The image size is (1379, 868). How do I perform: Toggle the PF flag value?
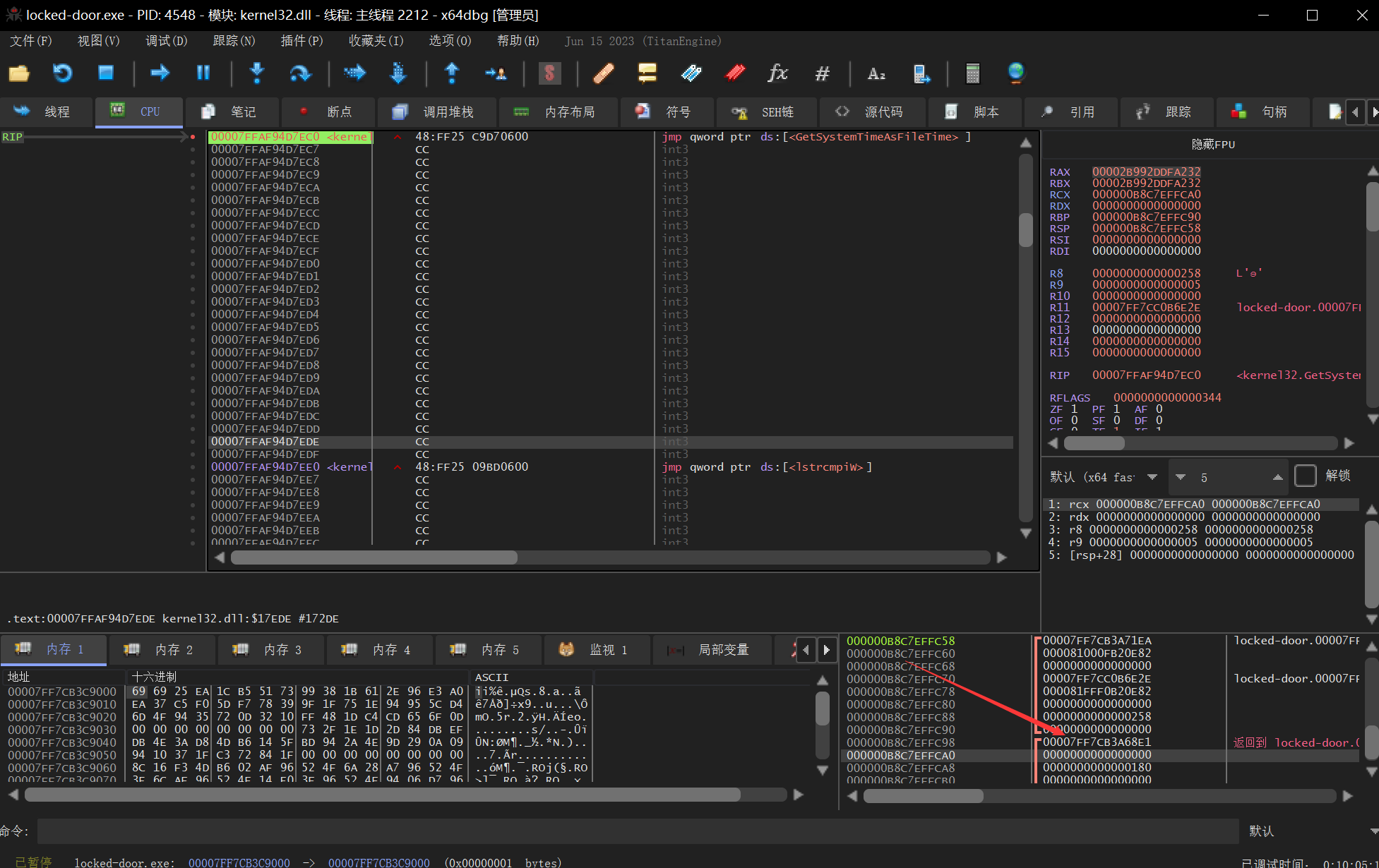click(x=1116, y=409)
